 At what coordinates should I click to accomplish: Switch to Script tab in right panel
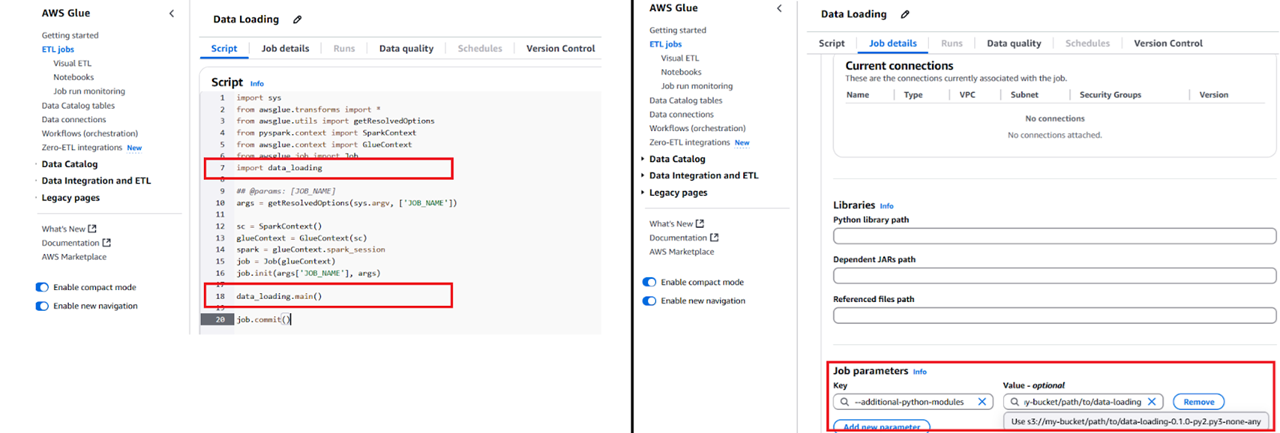point(832,43)
